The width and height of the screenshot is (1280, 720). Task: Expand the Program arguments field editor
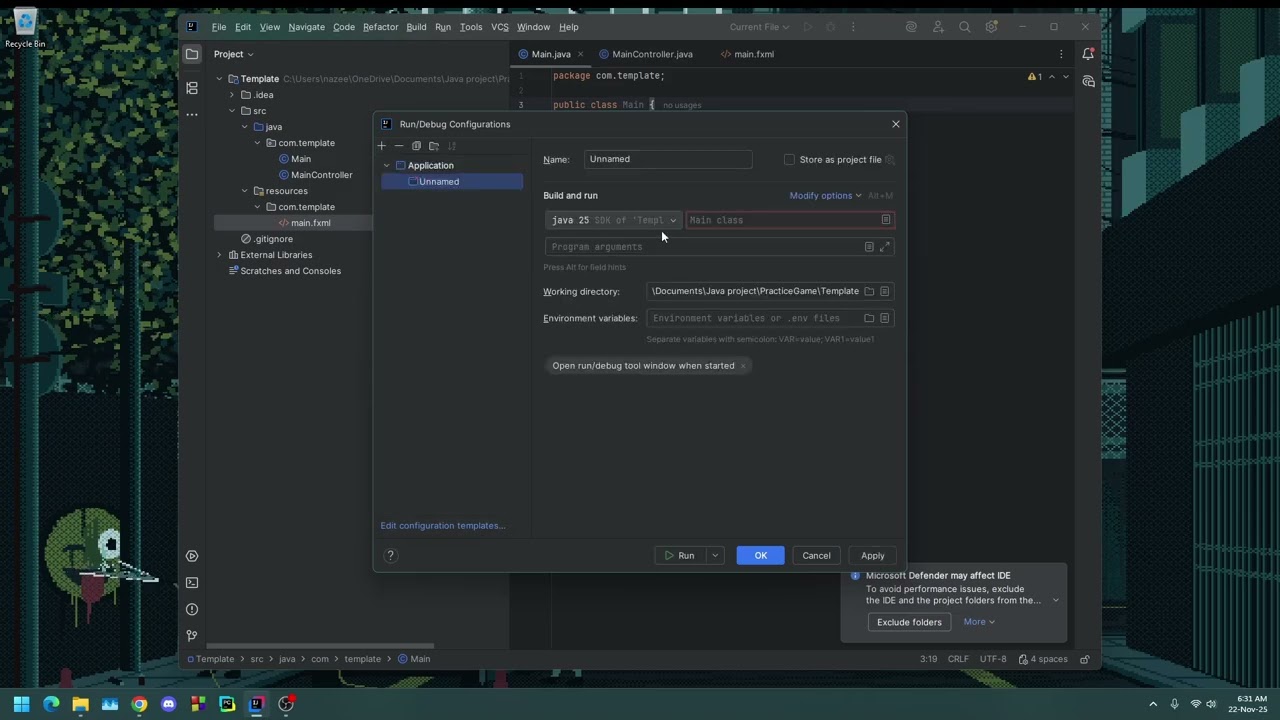[x=884, y=247]
